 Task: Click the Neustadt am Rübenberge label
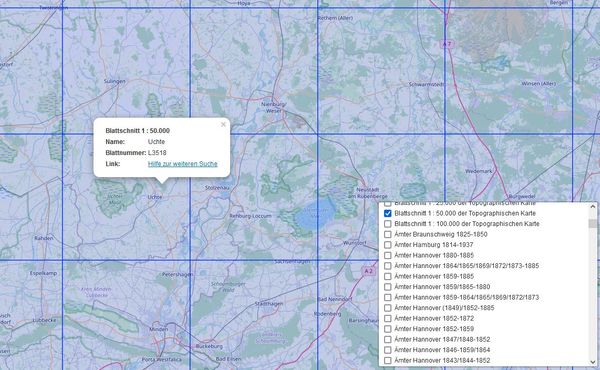point(367,192)
